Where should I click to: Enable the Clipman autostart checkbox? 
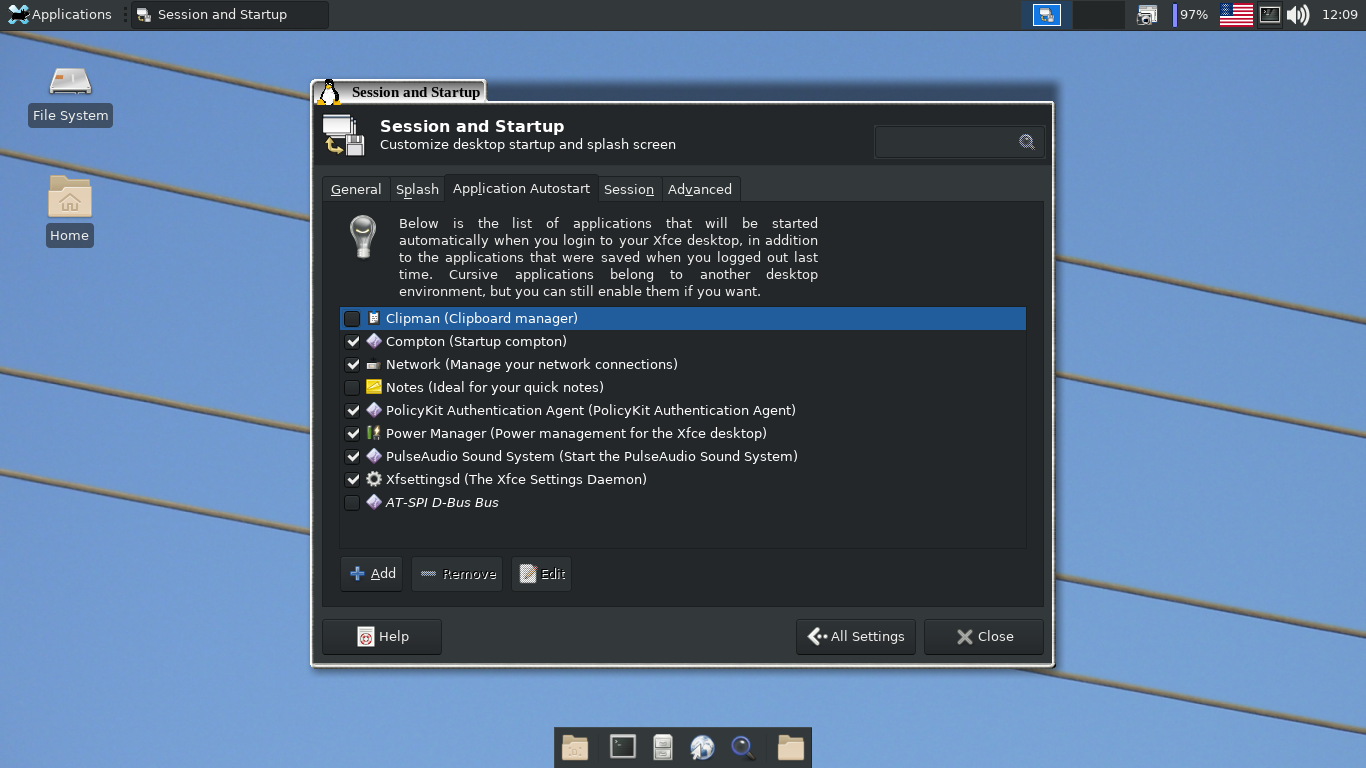[x=352, y=318]
